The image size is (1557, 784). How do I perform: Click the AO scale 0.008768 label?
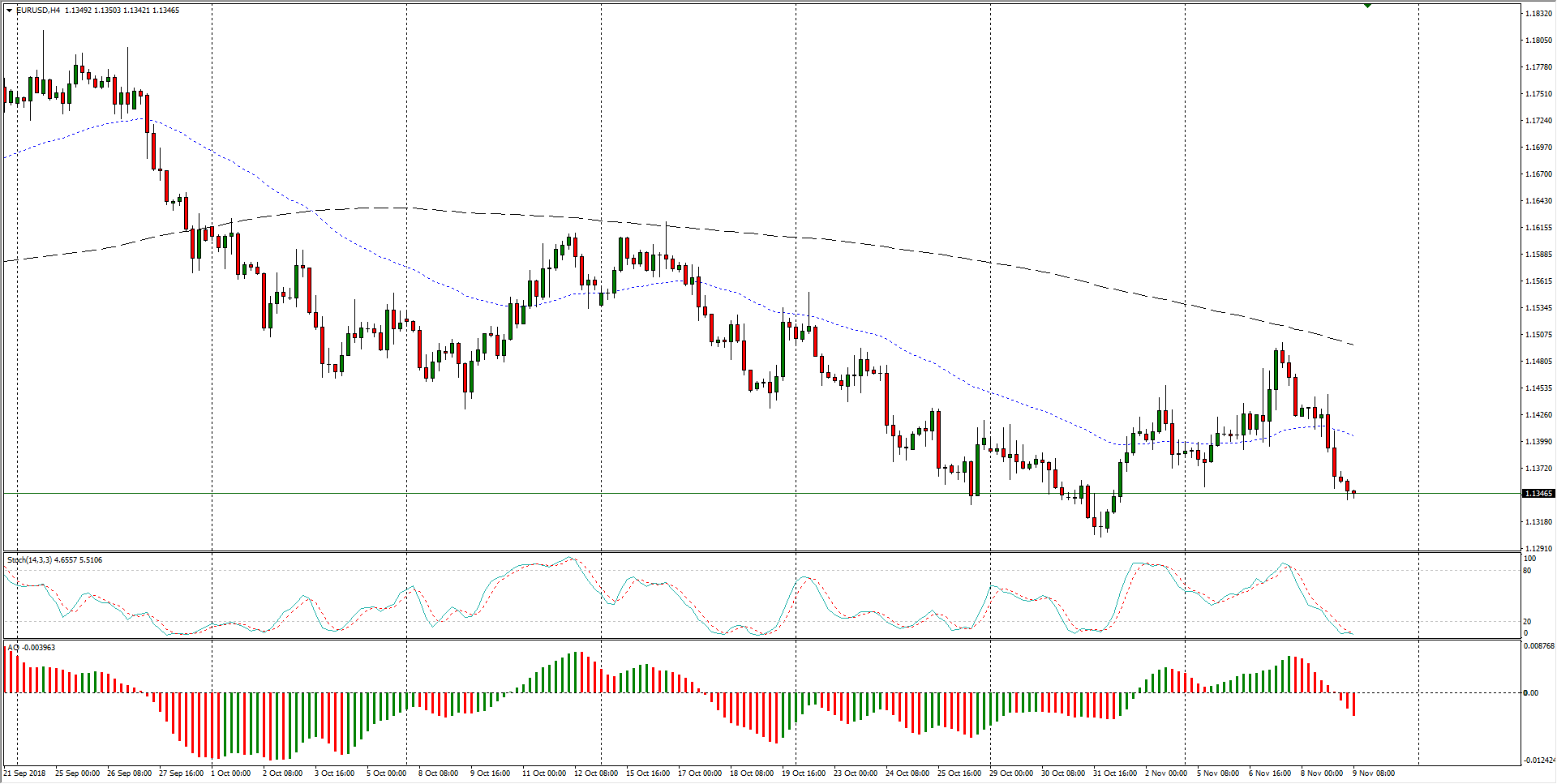[1539, 646]
